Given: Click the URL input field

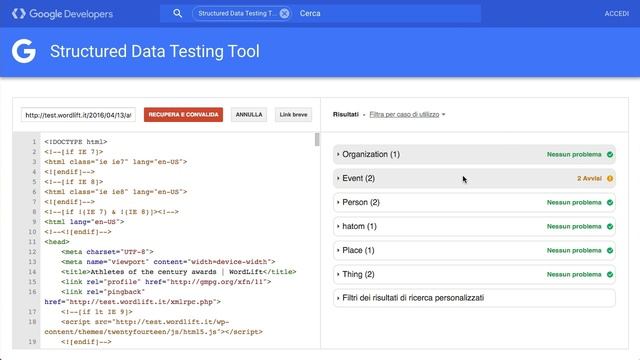Looking at the screenshot, I should pos(78,115).
